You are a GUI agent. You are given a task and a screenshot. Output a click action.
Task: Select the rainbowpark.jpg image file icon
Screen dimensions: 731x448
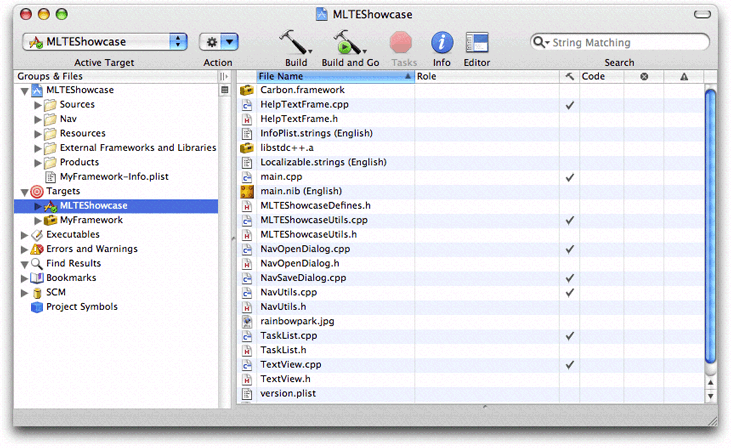[x=247, y=322]
